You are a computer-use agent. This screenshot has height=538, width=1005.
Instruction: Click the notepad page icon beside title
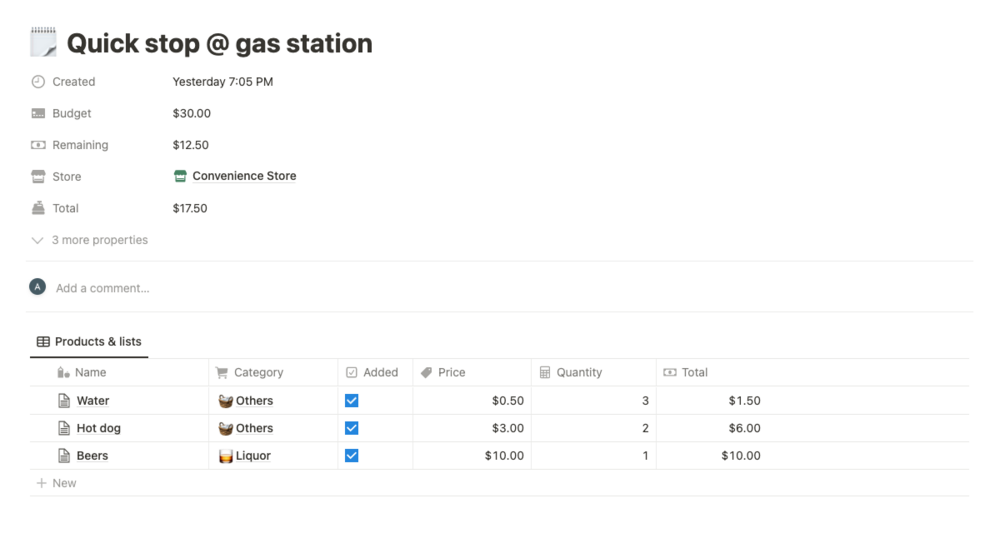[44, 43]
